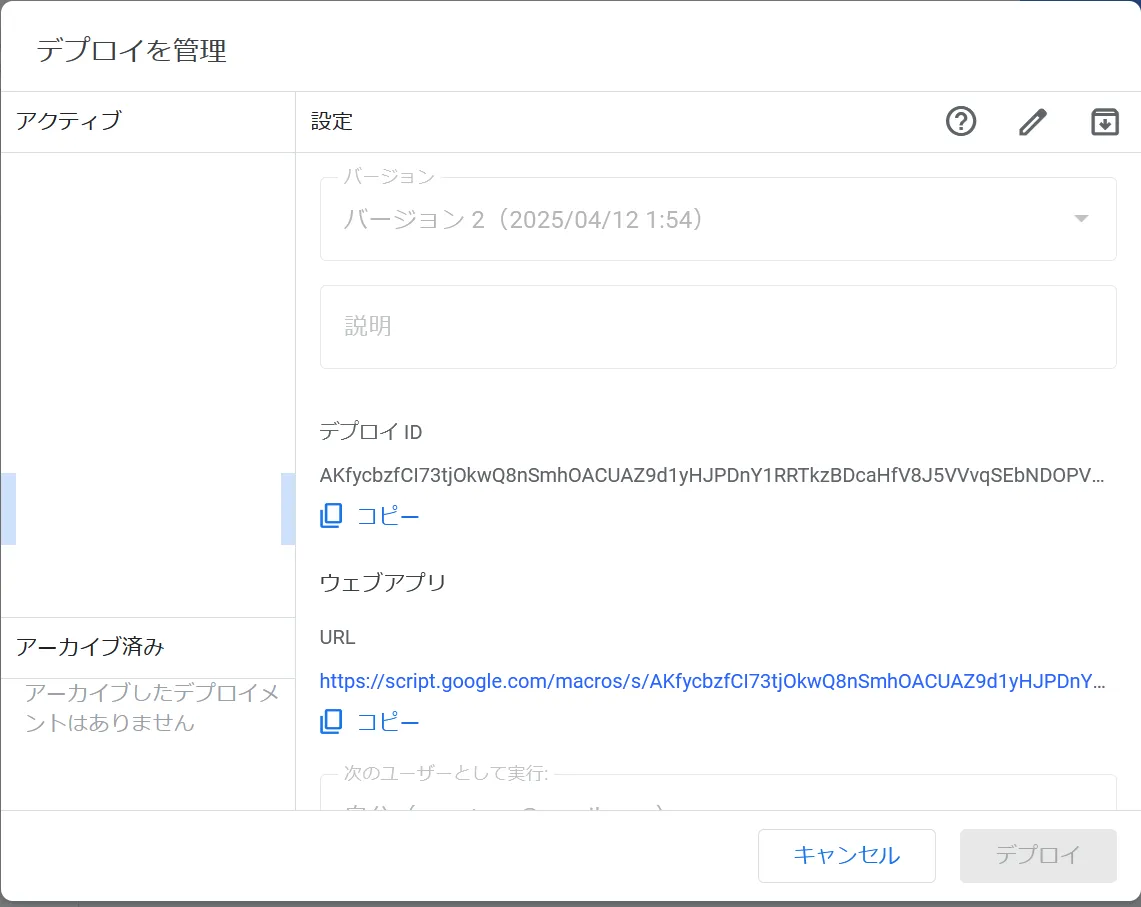Click コピー text under デプロイ ID
The image size is (1141, 907).
[388, 517]
